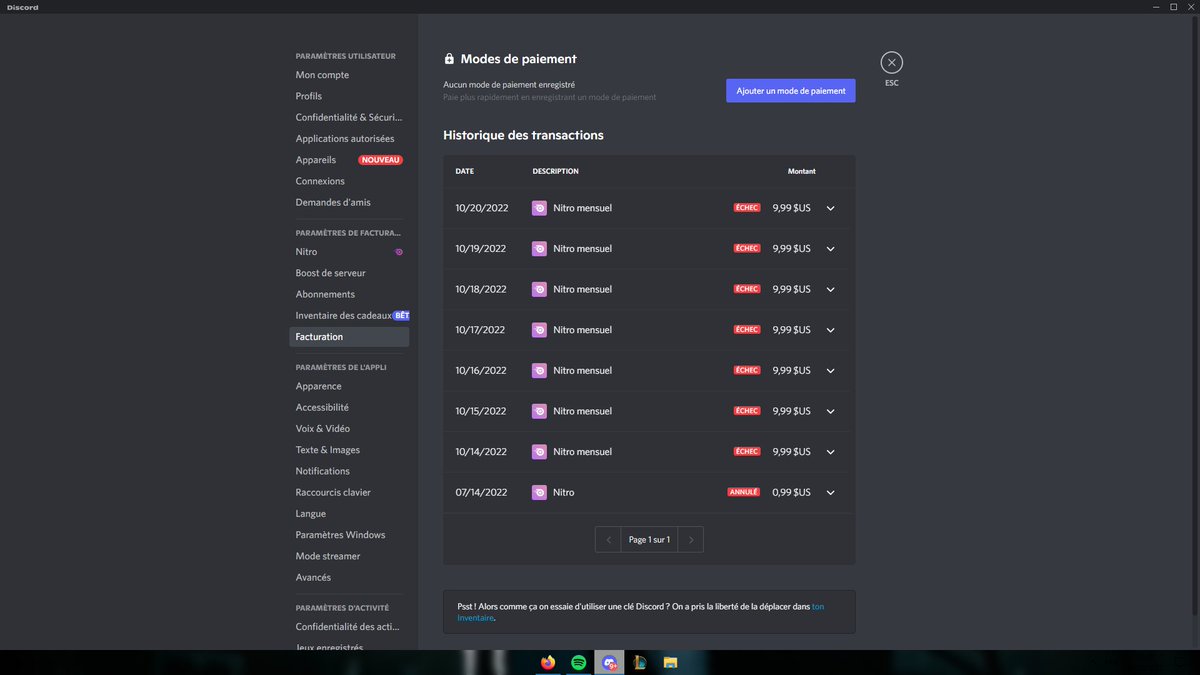Click Nitro icon in 10/15/2022 transaction row

point(540,411)
